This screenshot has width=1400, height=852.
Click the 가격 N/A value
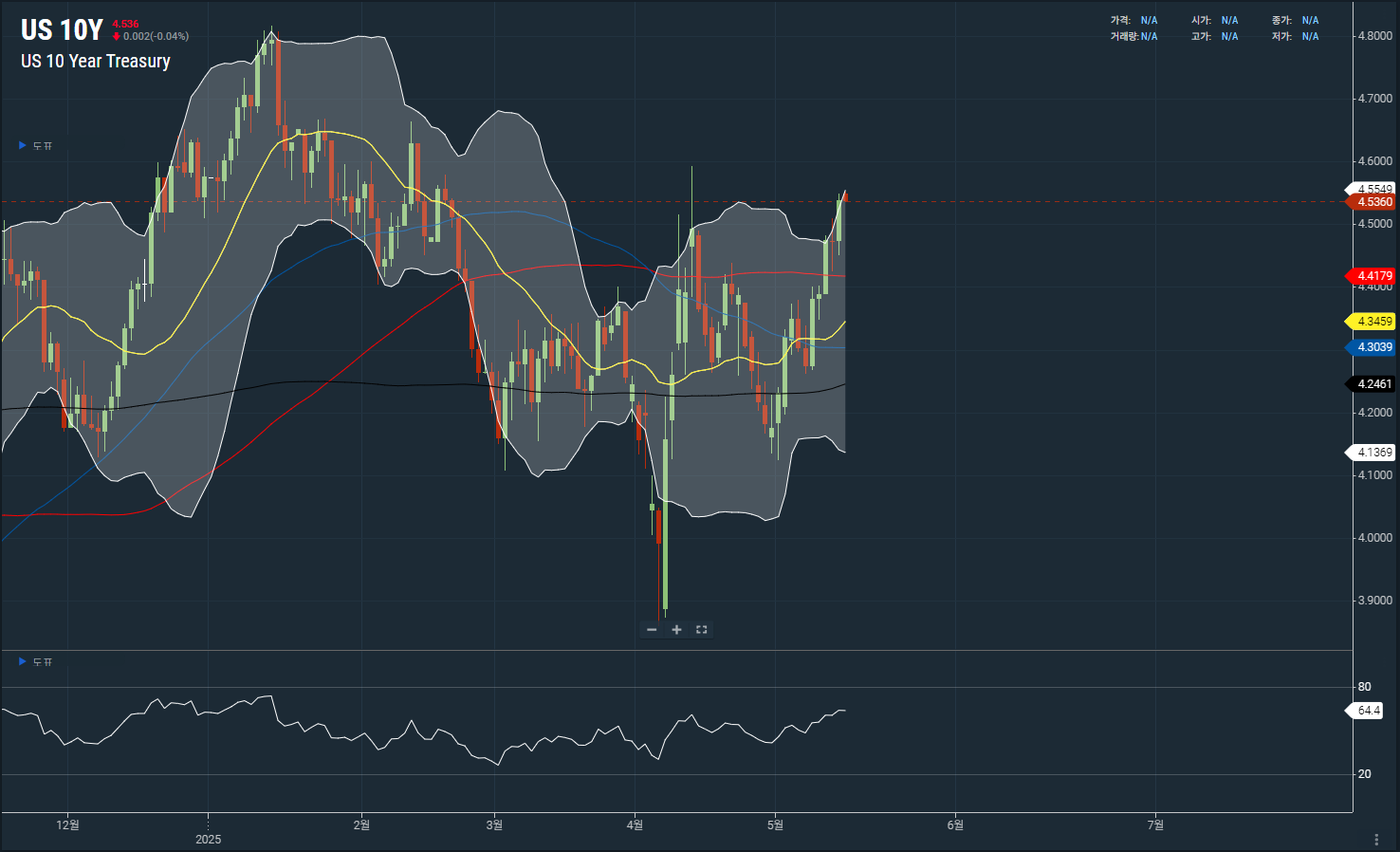pyautogui.click(x=1149, y=20)
